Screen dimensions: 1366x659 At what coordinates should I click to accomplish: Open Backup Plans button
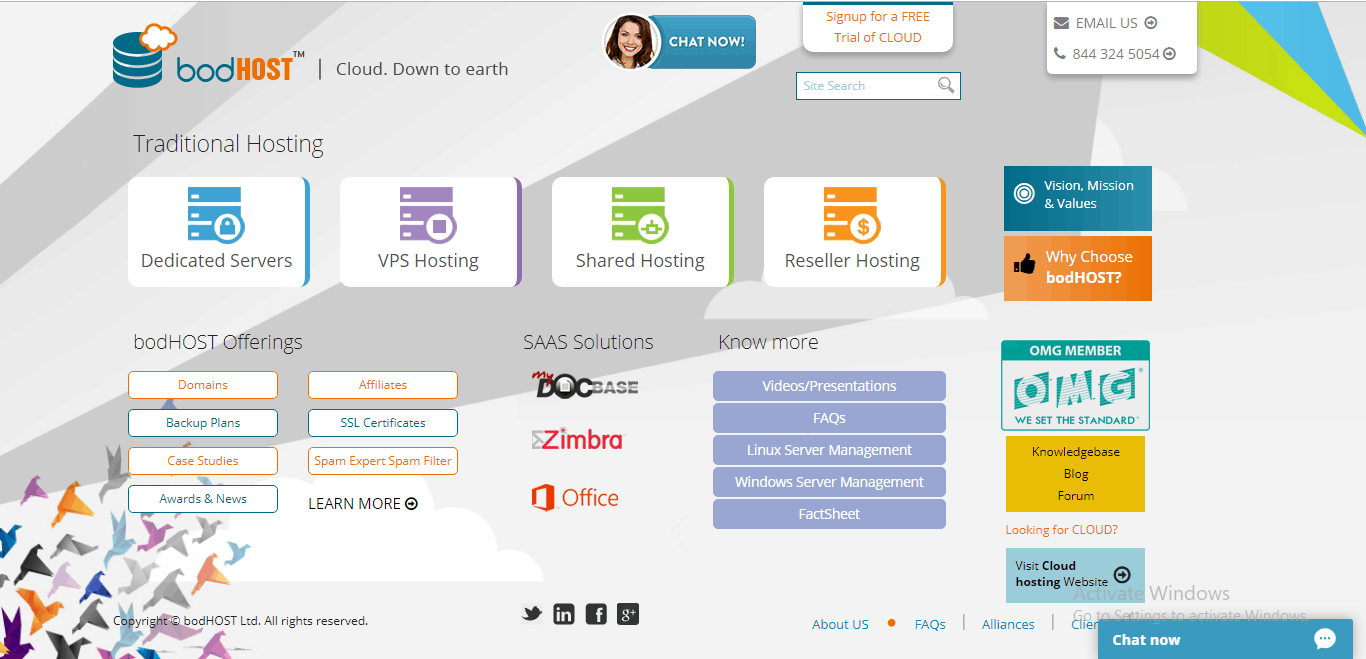(203, 423)
